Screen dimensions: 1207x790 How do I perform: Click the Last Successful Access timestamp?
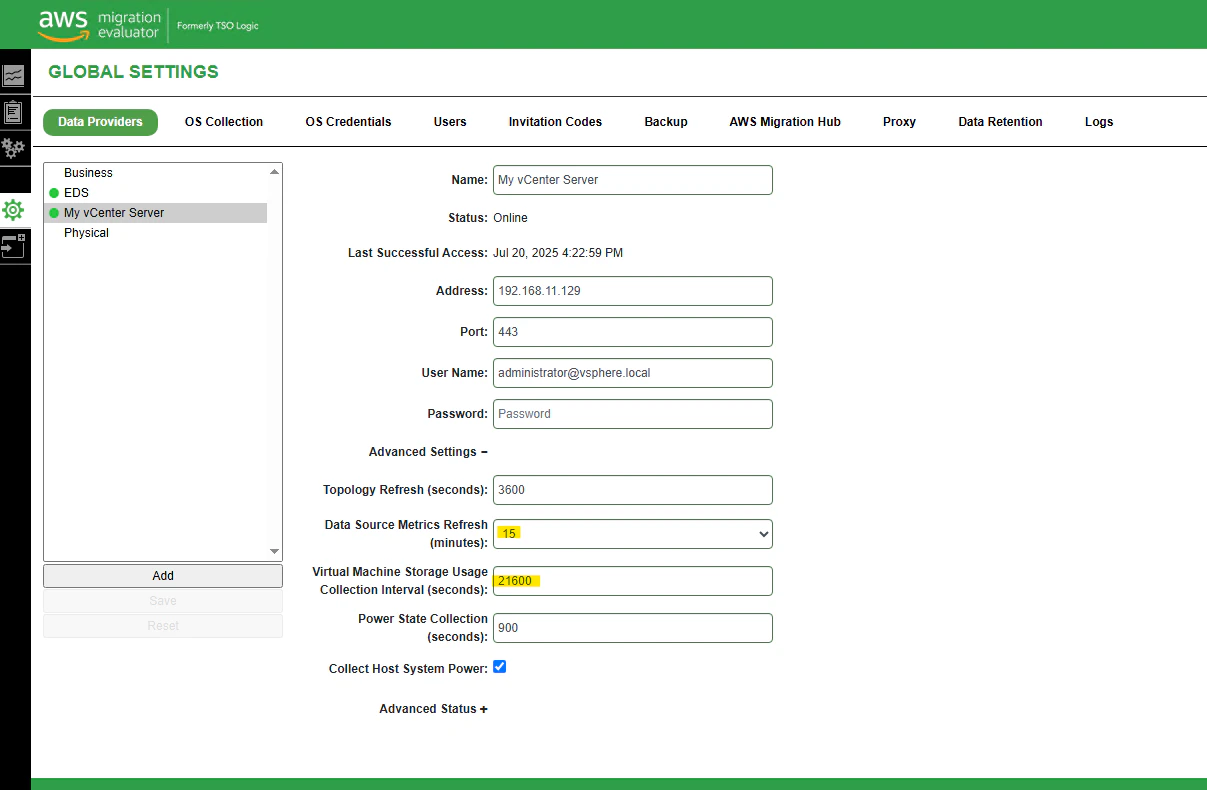(x=558, y=253)
